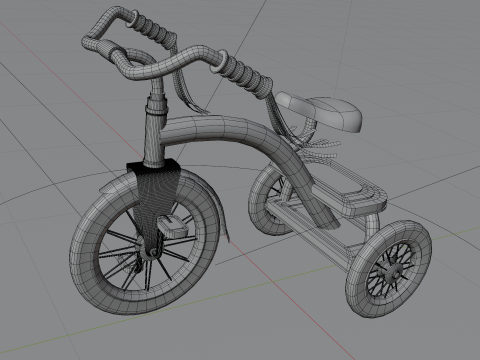The image size is (480, 360).
Task: Click the handlebar grip nearest the seat
Action: click(x=244, y=75)
